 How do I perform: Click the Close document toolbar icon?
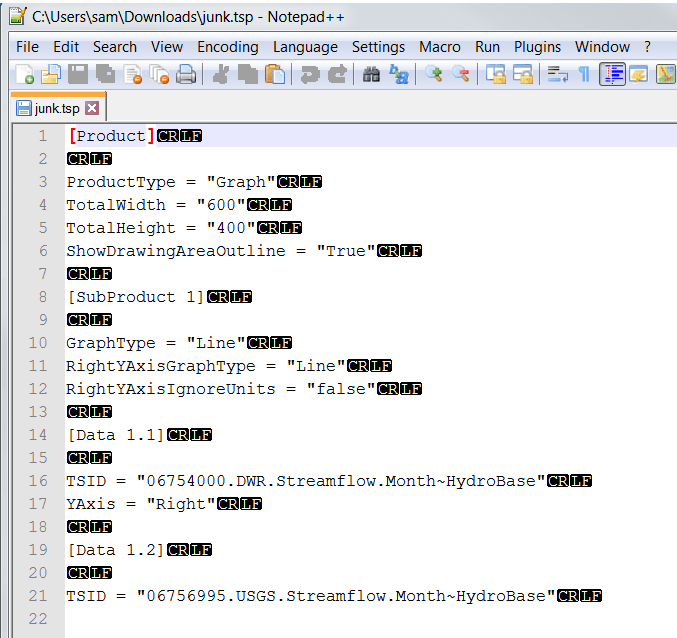(x=133, y=74)
